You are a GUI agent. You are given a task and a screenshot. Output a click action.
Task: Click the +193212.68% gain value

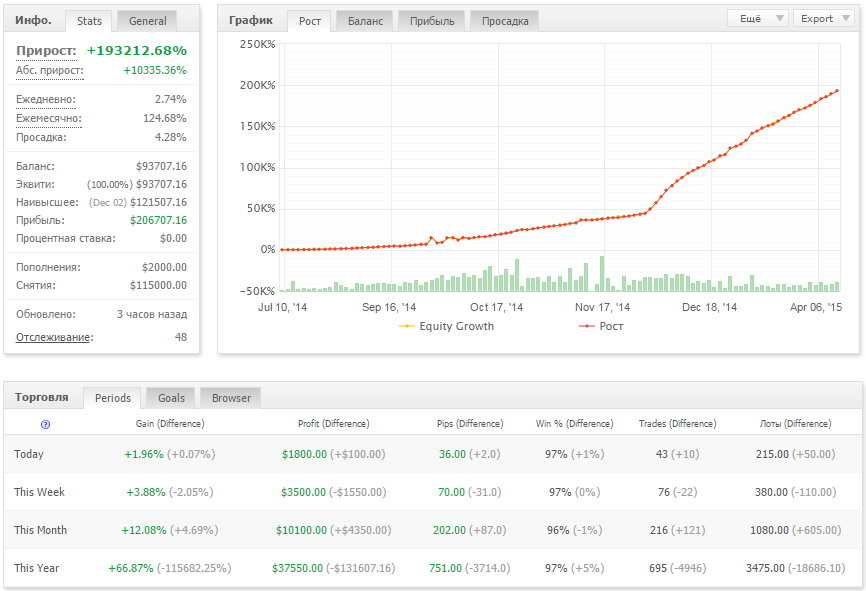pos(136,51)
